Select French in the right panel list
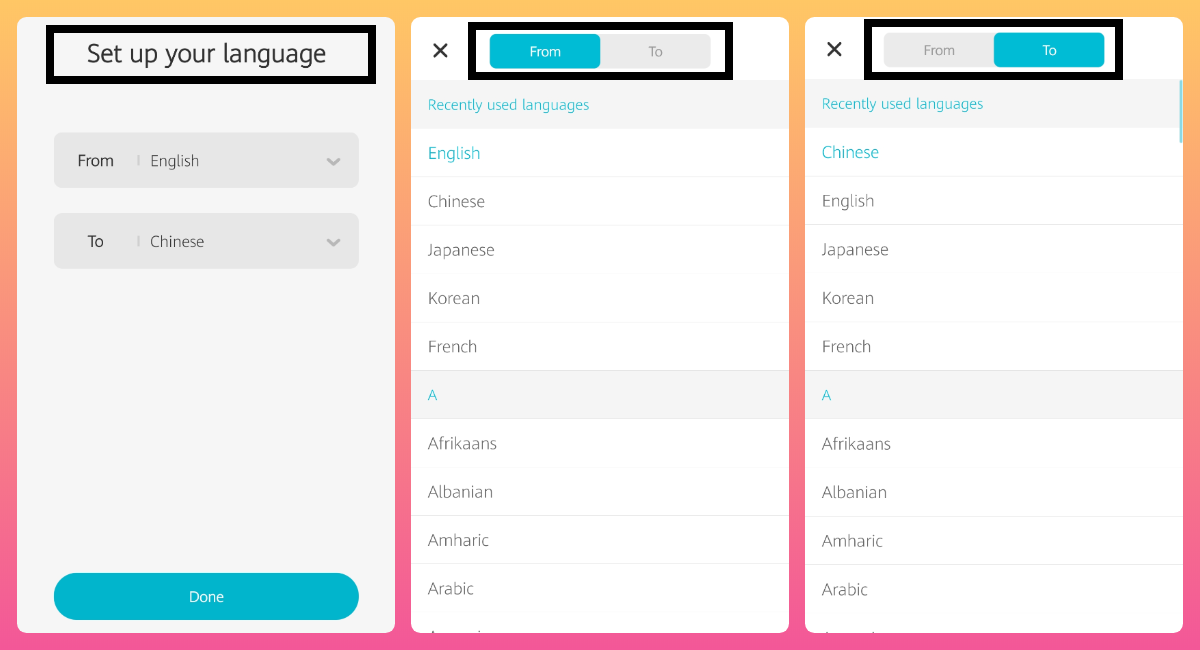This screenshot has height=650, width=1200. point(846,346)
